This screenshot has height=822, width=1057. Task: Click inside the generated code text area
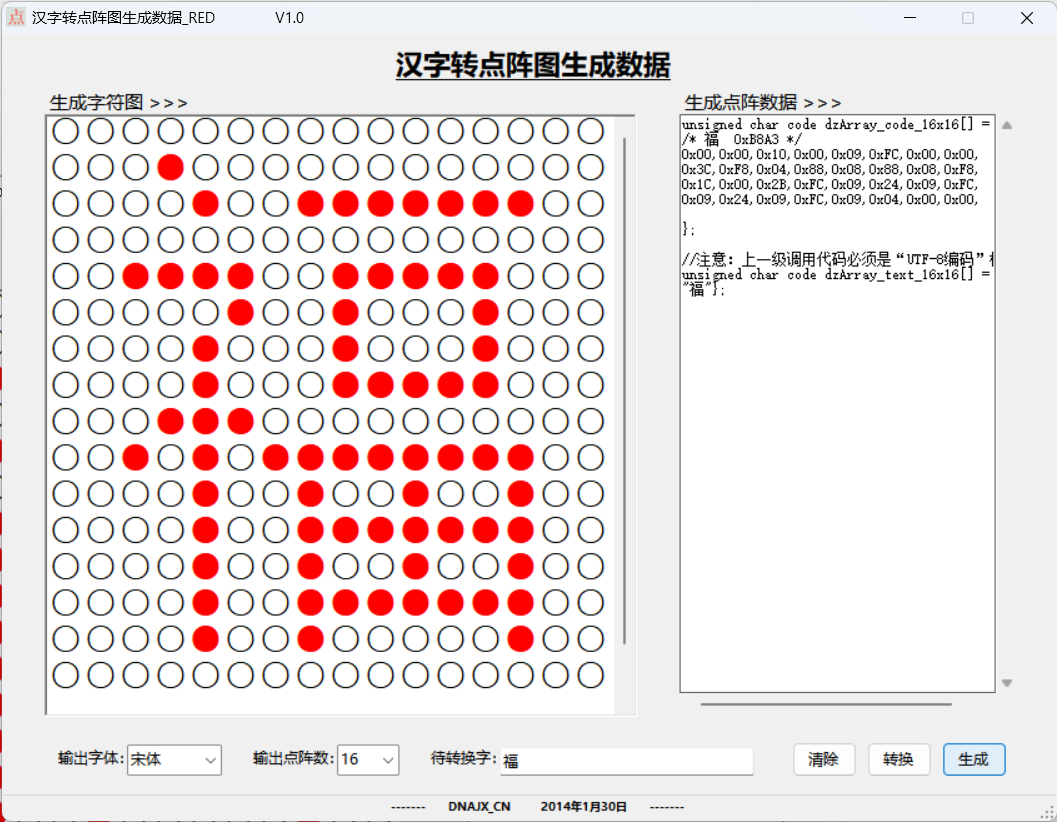837,403
